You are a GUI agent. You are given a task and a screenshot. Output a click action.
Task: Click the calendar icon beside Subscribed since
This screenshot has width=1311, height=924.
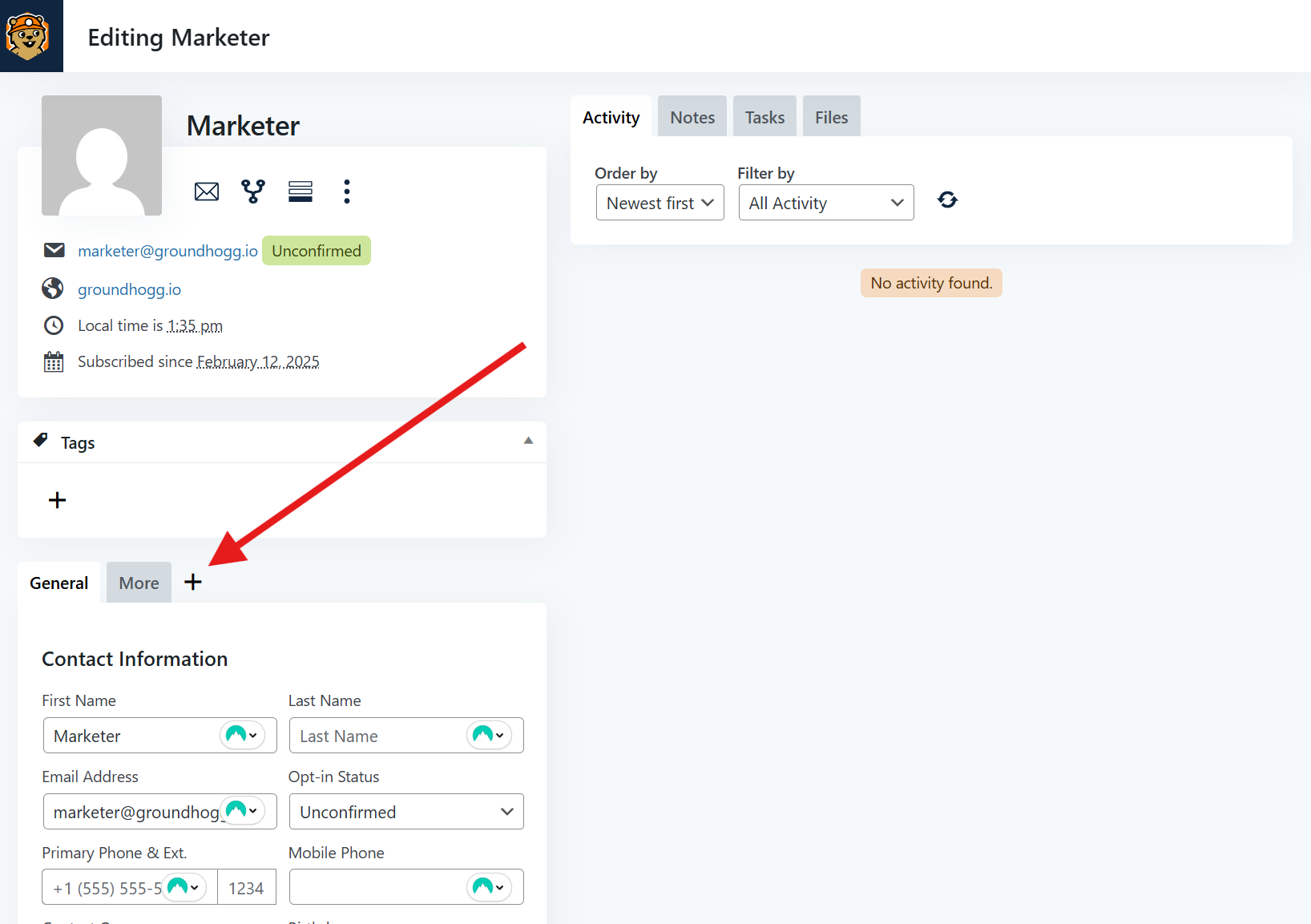(54, 362)
